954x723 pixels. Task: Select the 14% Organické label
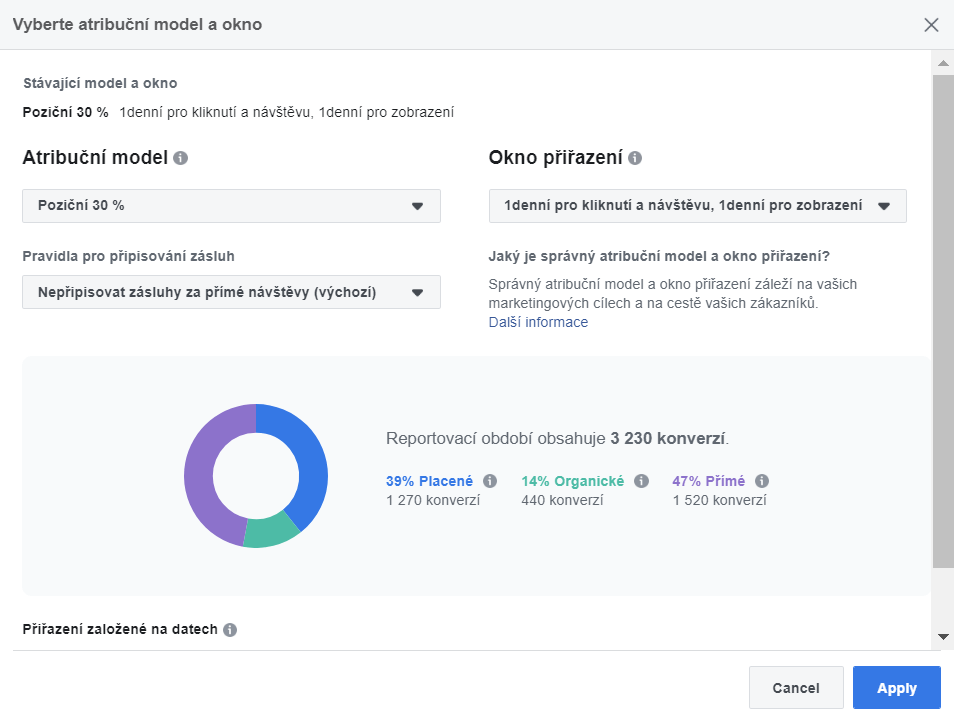(573, 481)
